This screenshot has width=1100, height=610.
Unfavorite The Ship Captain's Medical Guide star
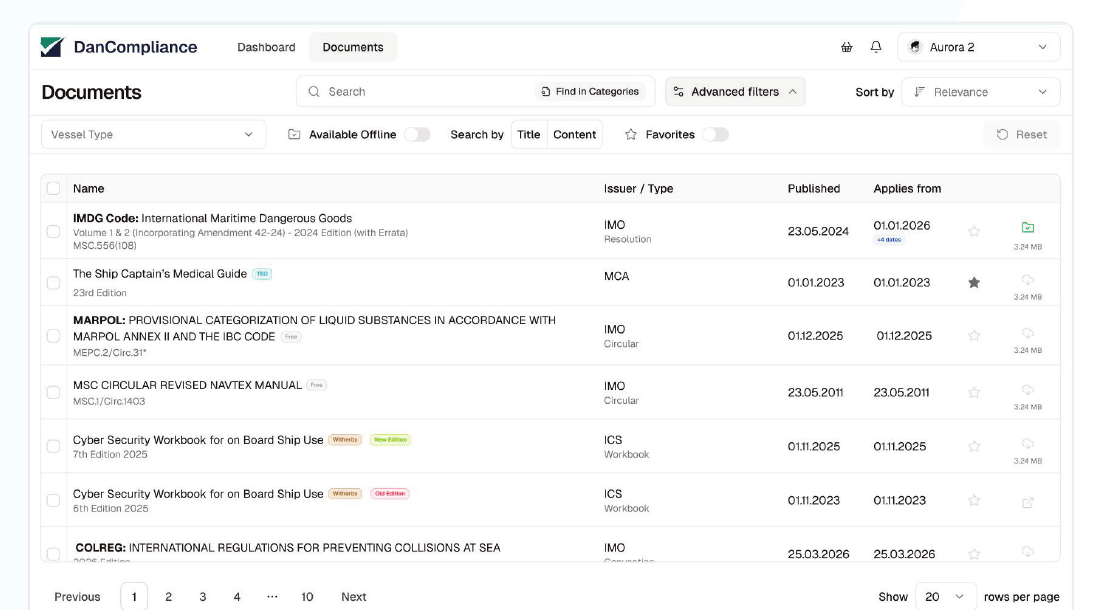[x=974, y=283]
